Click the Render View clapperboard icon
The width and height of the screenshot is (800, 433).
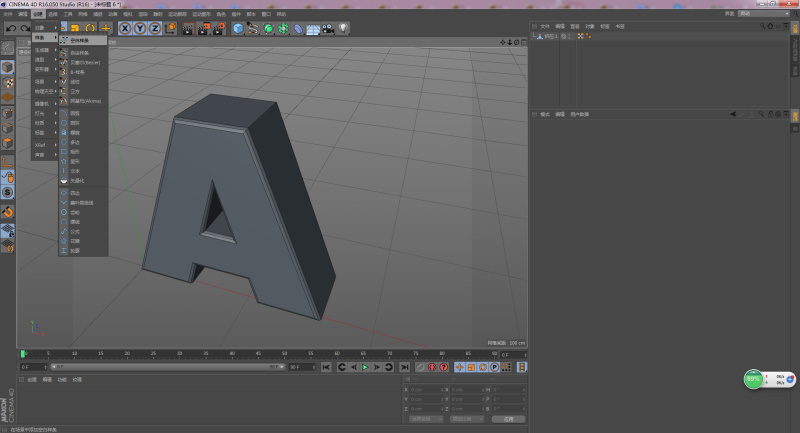188,29
